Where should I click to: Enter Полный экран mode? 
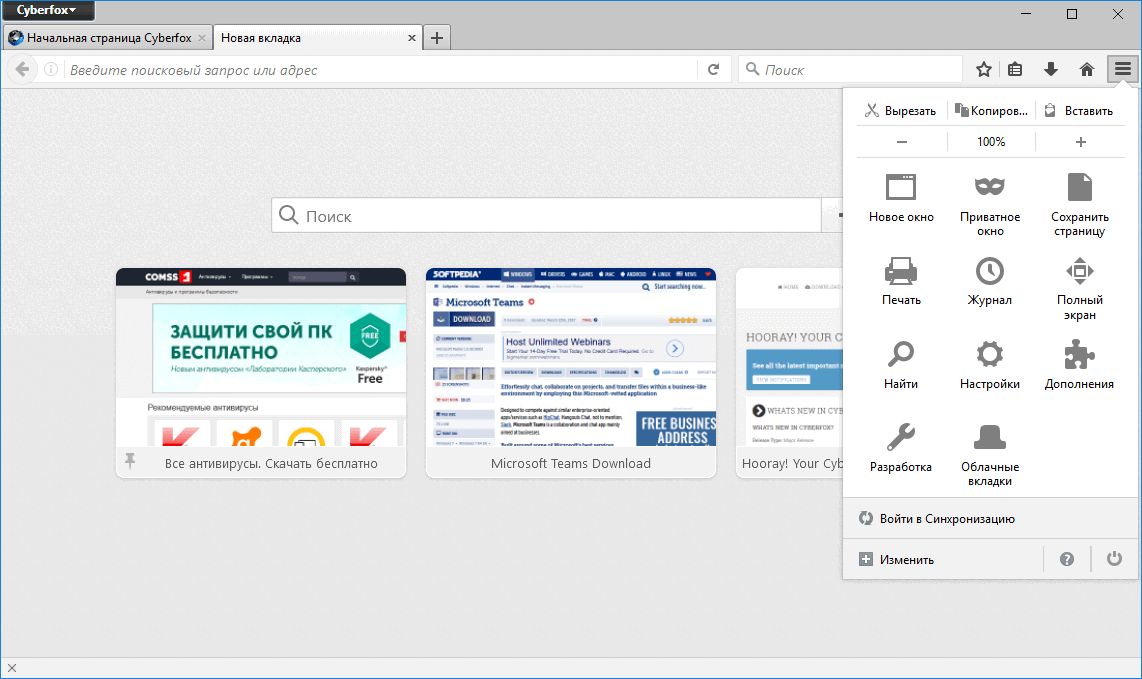pos(1079,289)
